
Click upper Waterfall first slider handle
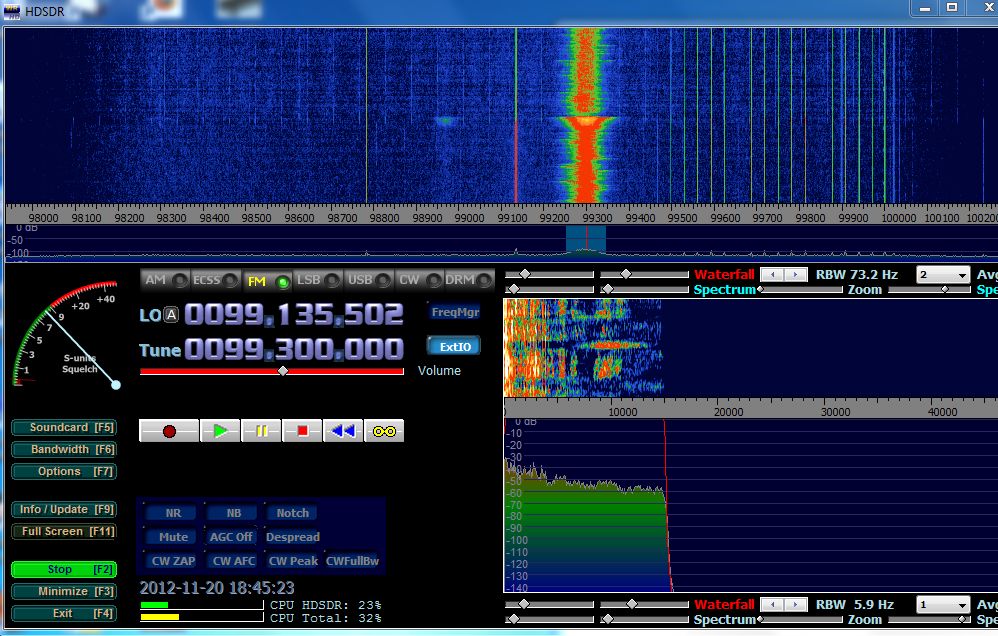click(524, 274)
